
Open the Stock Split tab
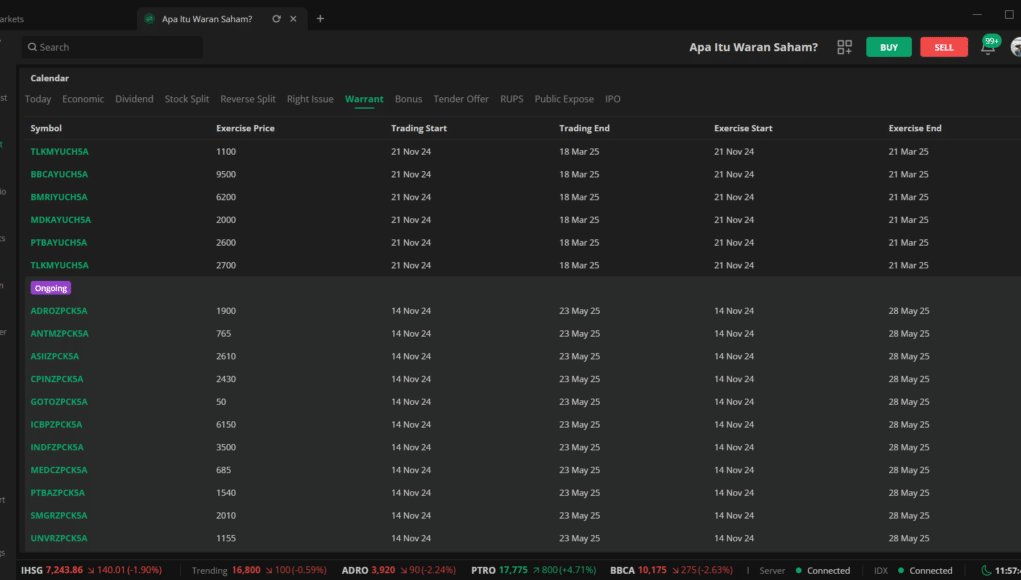[x=186, y=99]
